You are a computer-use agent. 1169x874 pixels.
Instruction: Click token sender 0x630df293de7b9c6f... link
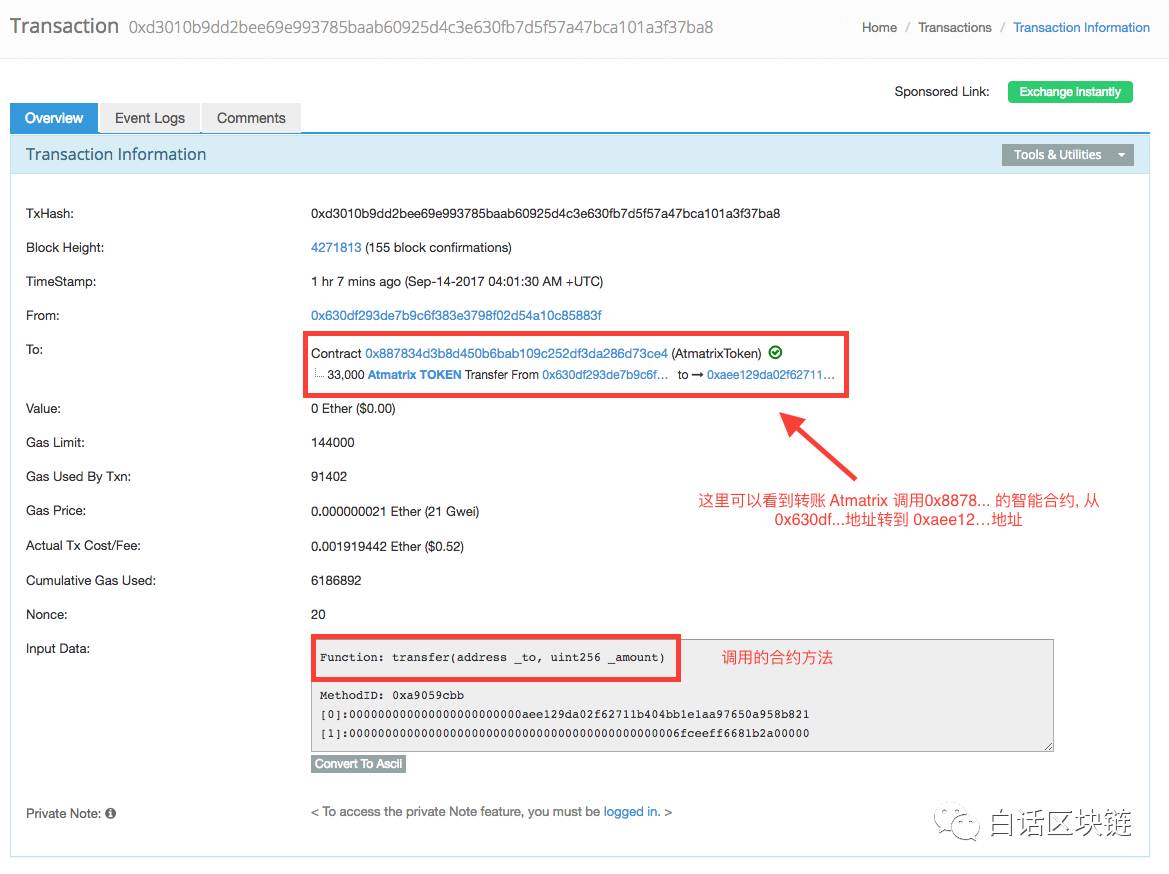click(605, 374)
